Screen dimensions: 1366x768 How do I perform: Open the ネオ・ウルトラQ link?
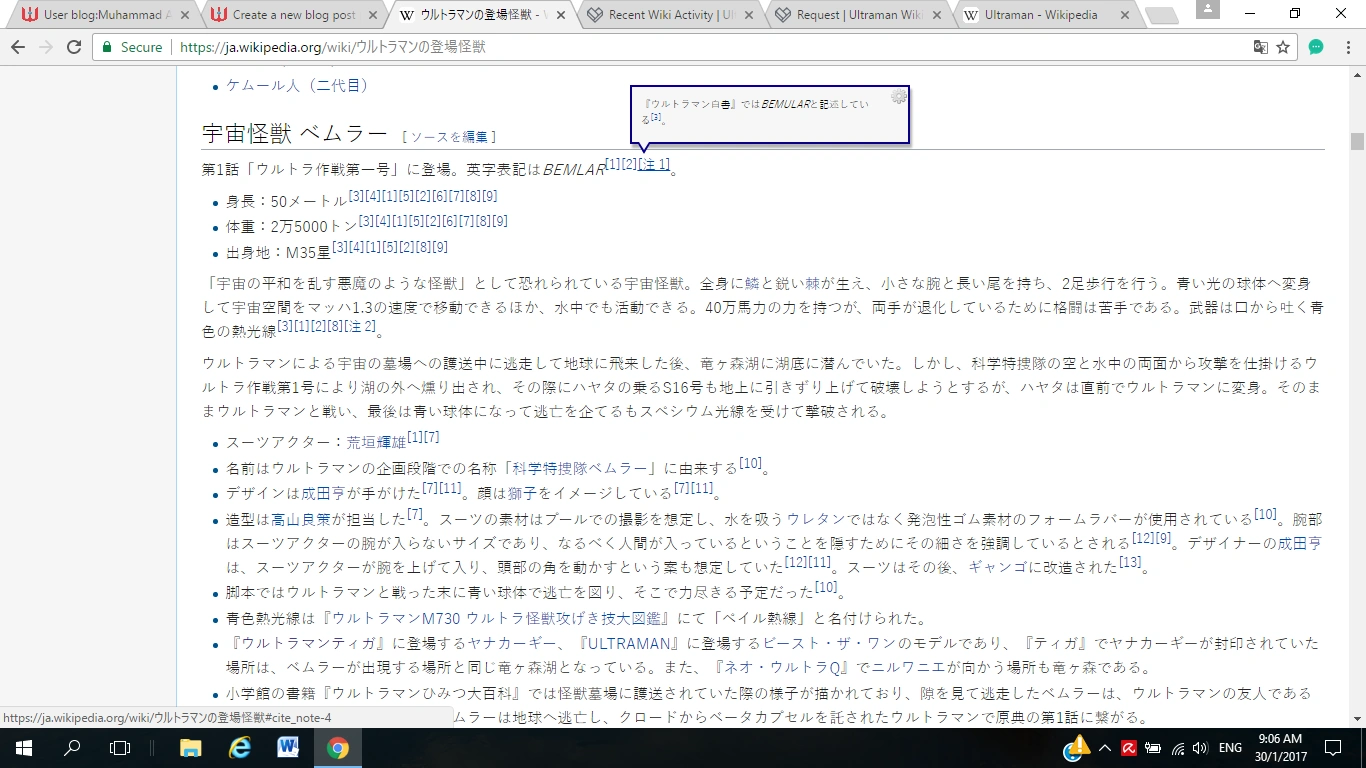[x=782, y=668]
